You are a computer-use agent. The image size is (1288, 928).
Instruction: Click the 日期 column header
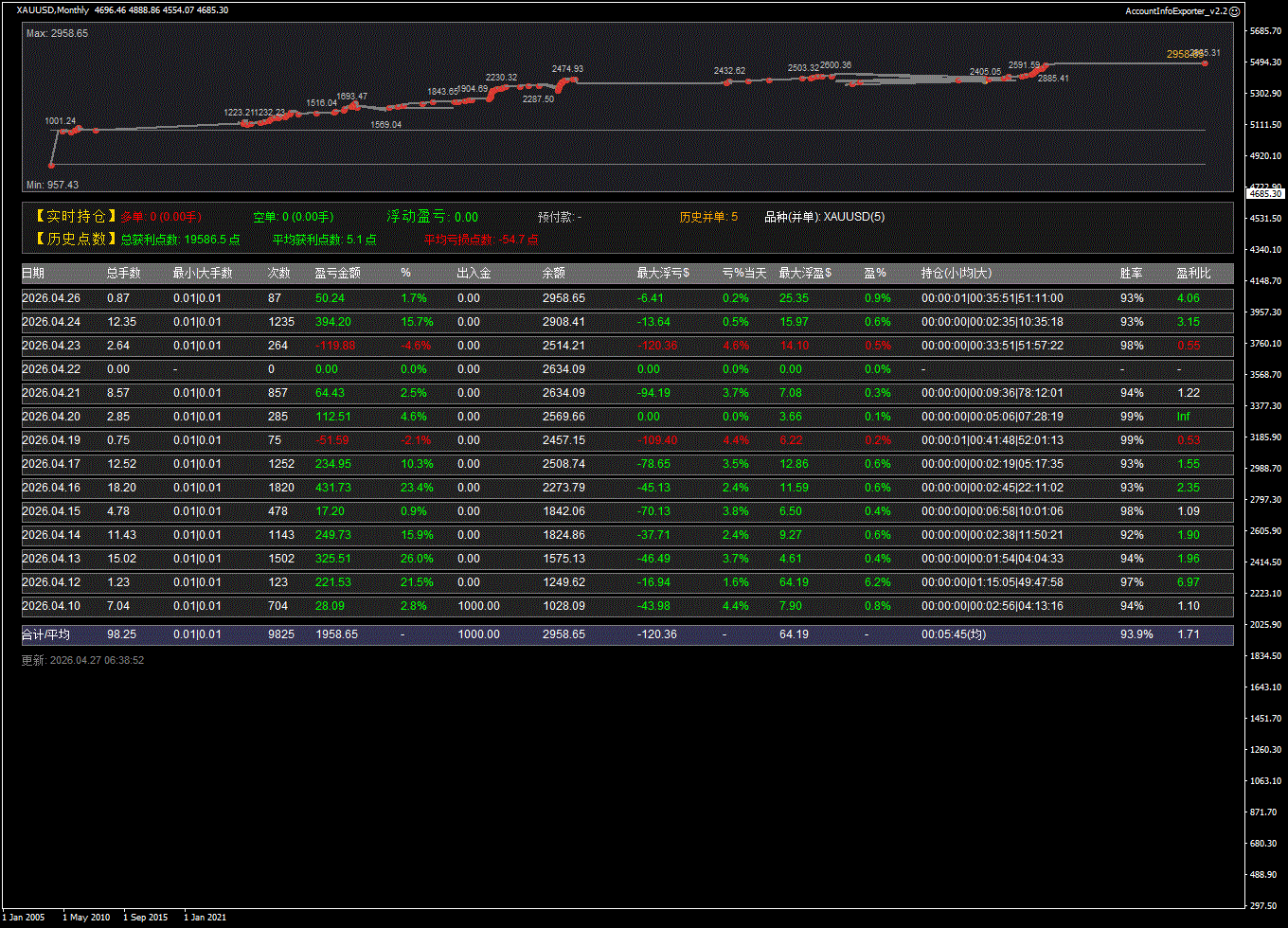tap(33, 273)
